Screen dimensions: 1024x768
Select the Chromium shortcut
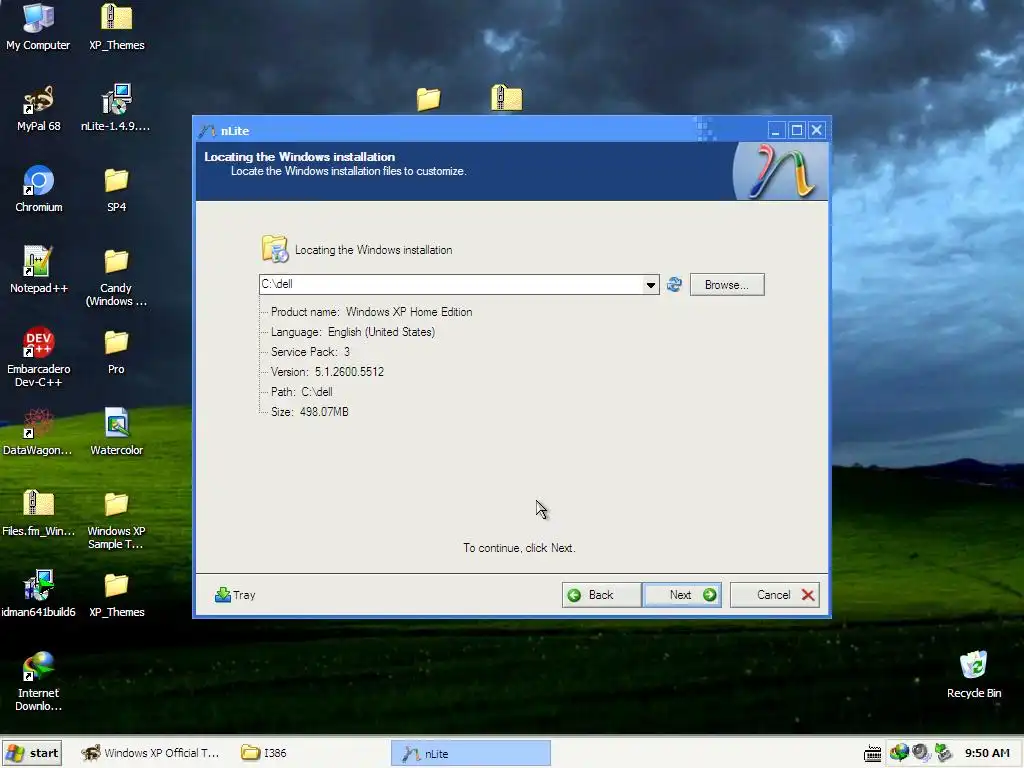tap(39, 189)
